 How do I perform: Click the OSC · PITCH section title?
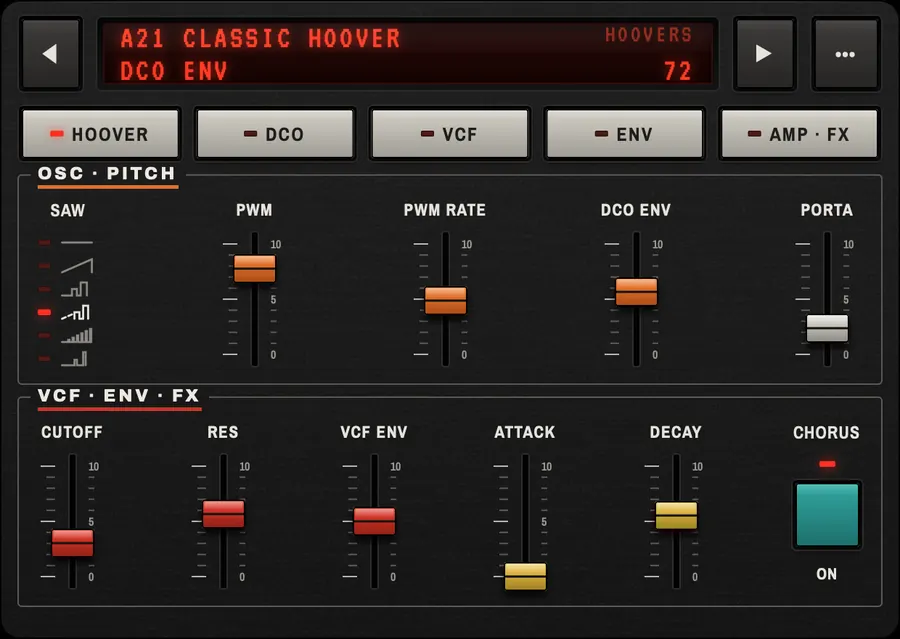coord(106,173)
